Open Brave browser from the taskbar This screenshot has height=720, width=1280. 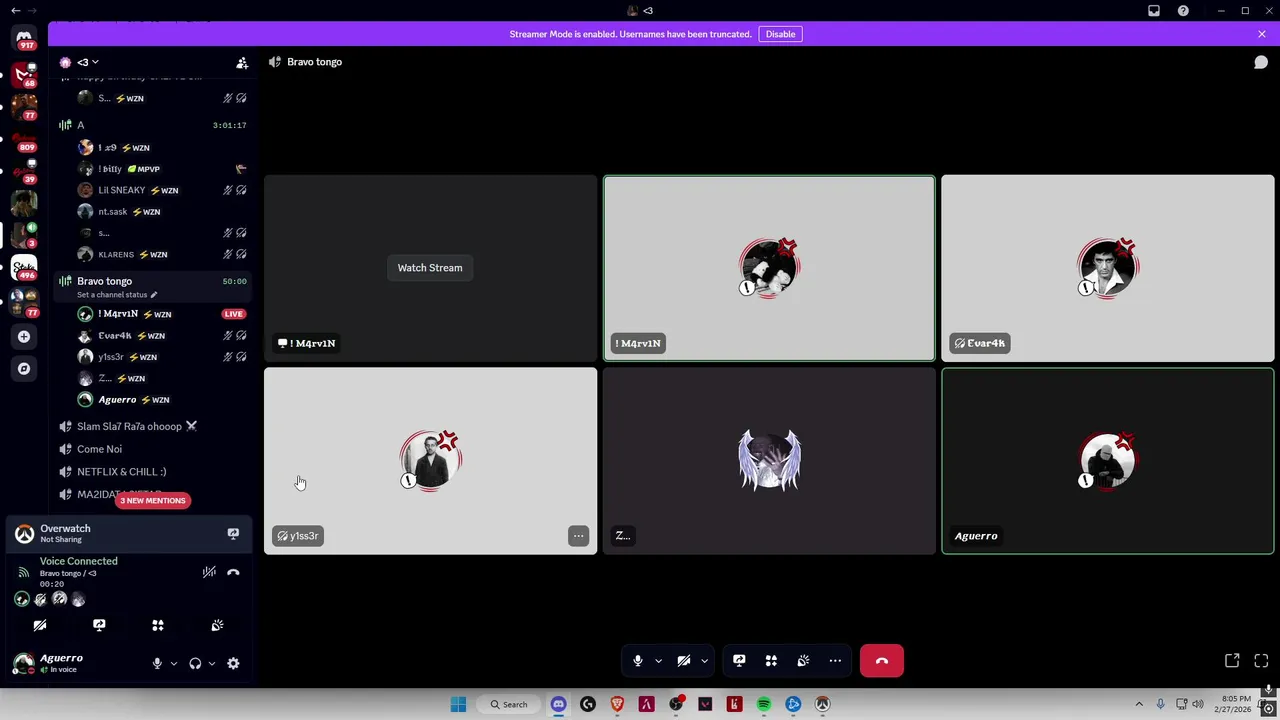pos(617,704)
